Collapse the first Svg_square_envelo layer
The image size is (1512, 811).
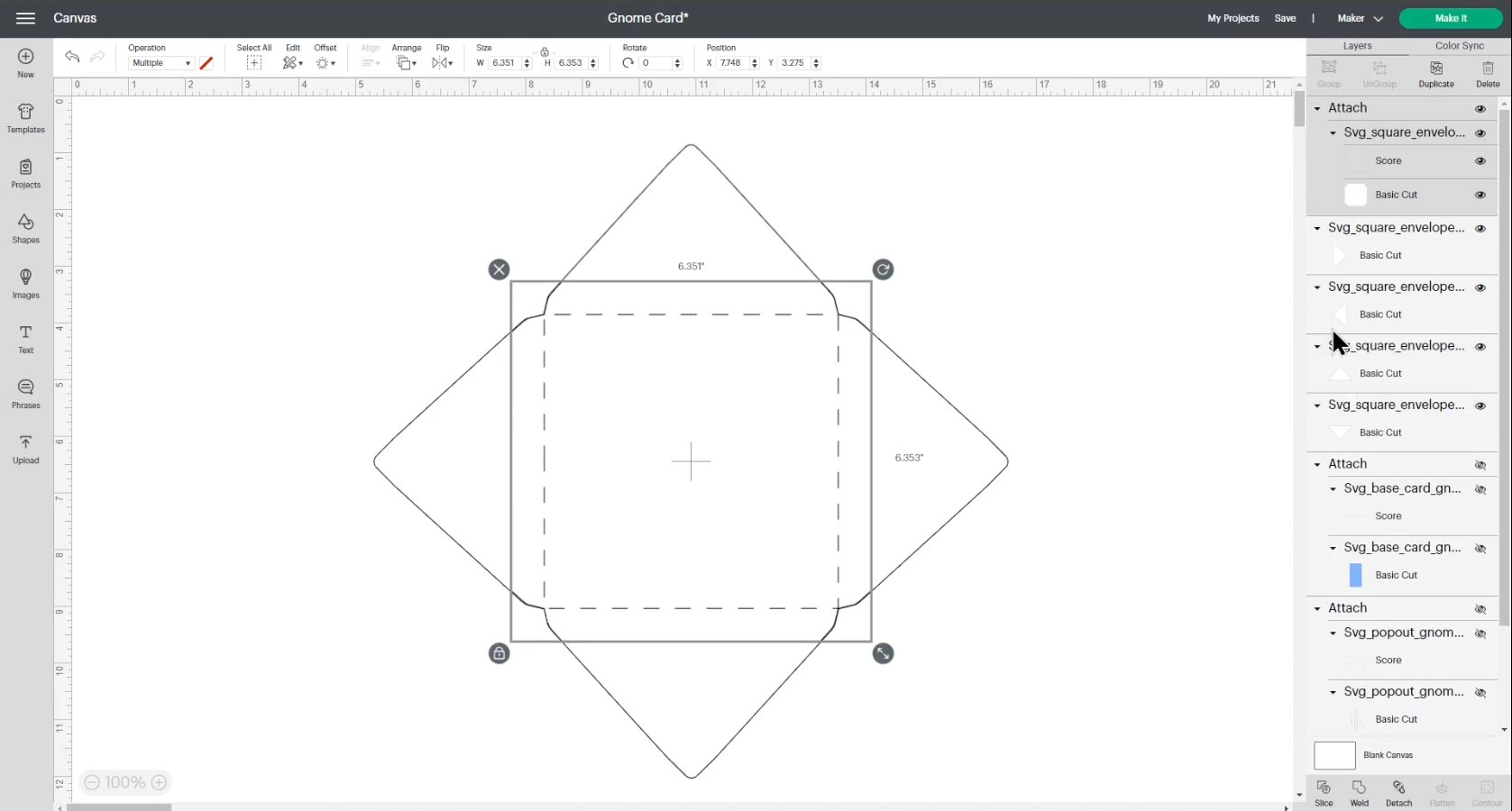[1333, 132]
